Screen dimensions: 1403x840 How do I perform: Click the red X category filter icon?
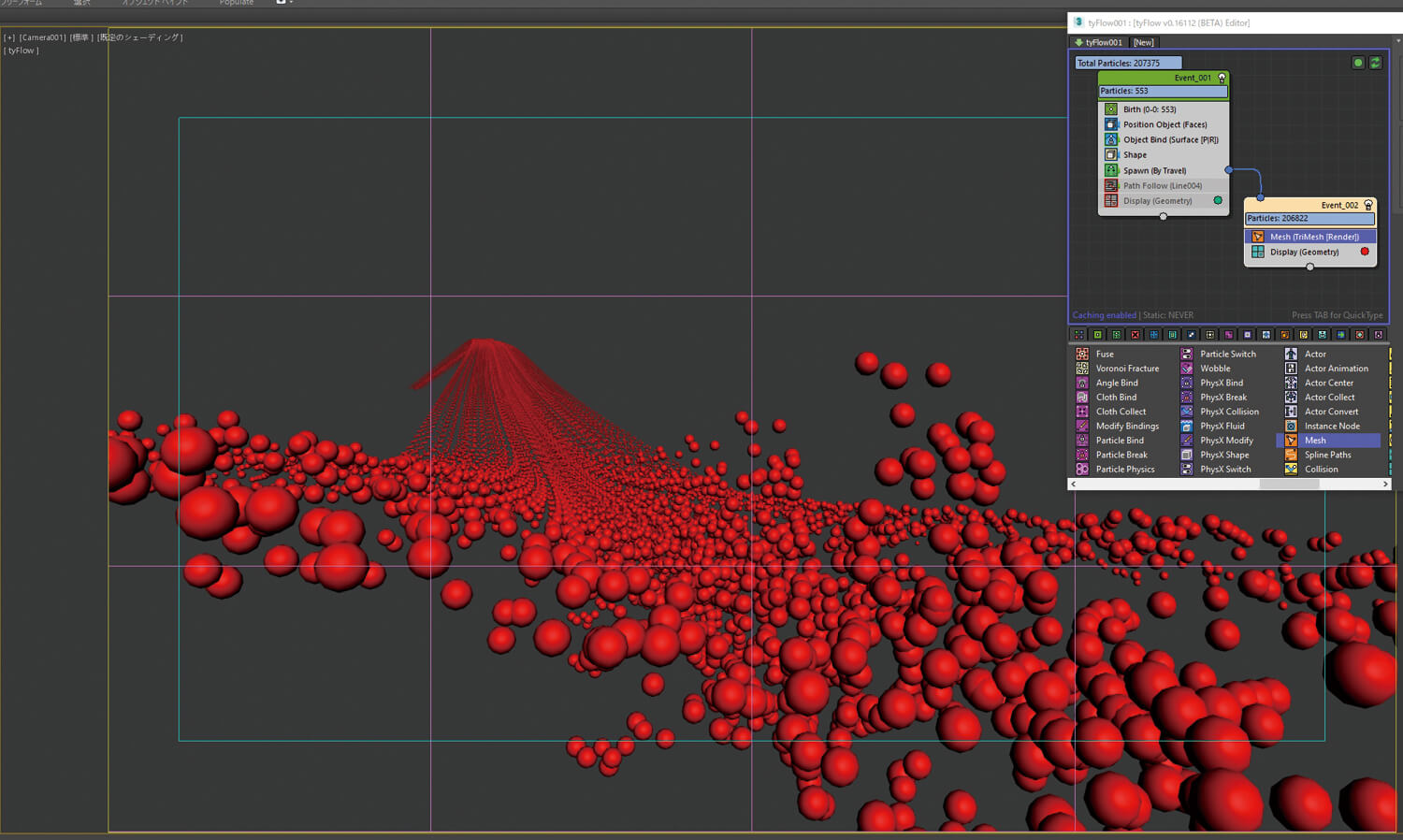point(1135,335)
